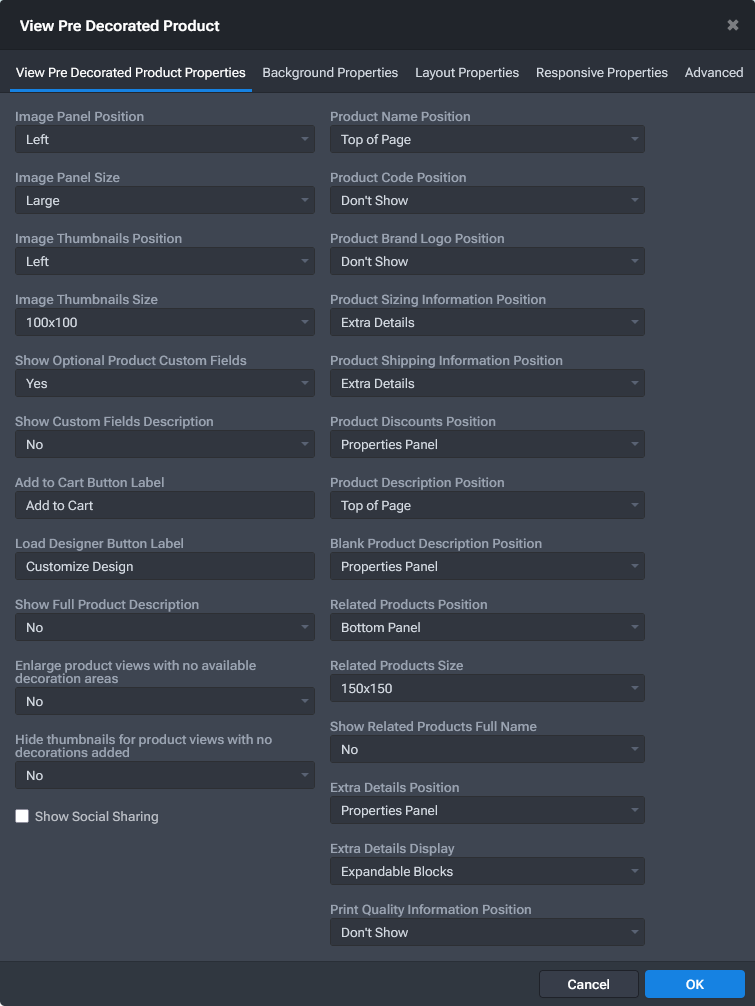Viewport: 755px width, 1006px height.
Task: Enable Show Social Sharing
Action: pyautogui.click(x=22, y=816)
